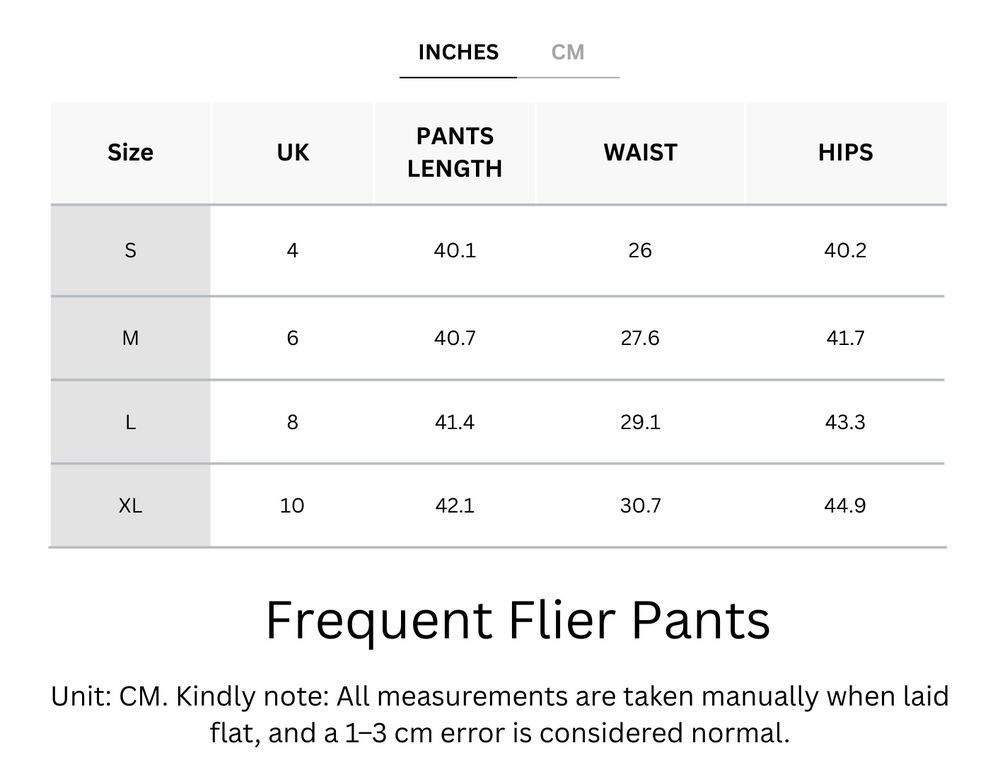1000x784 pixels.
Task: Click the Size column header
Action: click(130, 152)
